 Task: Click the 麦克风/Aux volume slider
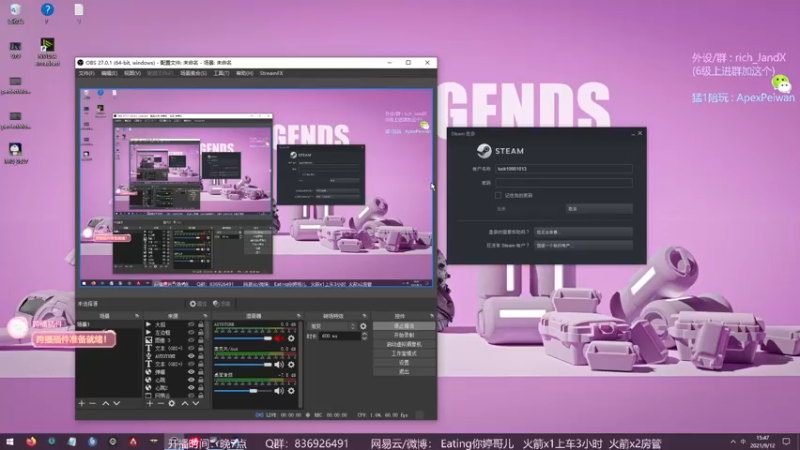pyautogui.click(x=243, y=364)
